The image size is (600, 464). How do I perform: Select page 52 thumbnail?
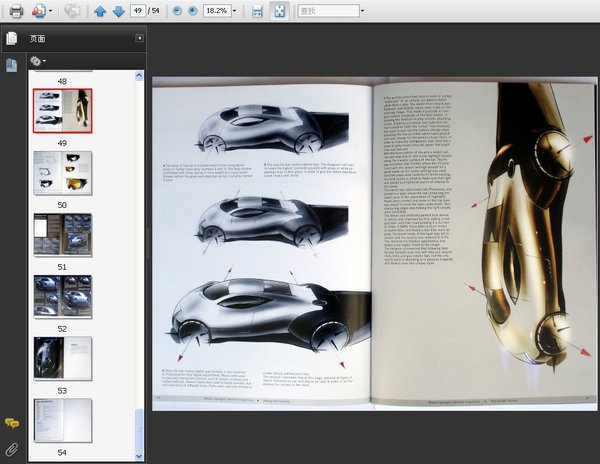pos(62,296)
